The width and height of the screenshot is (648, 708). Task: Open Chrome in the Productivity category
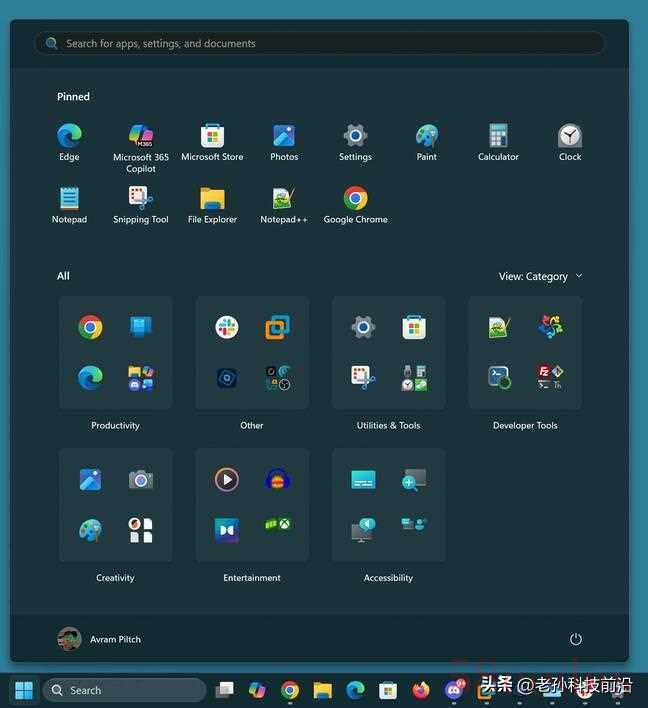coord(90,327)
